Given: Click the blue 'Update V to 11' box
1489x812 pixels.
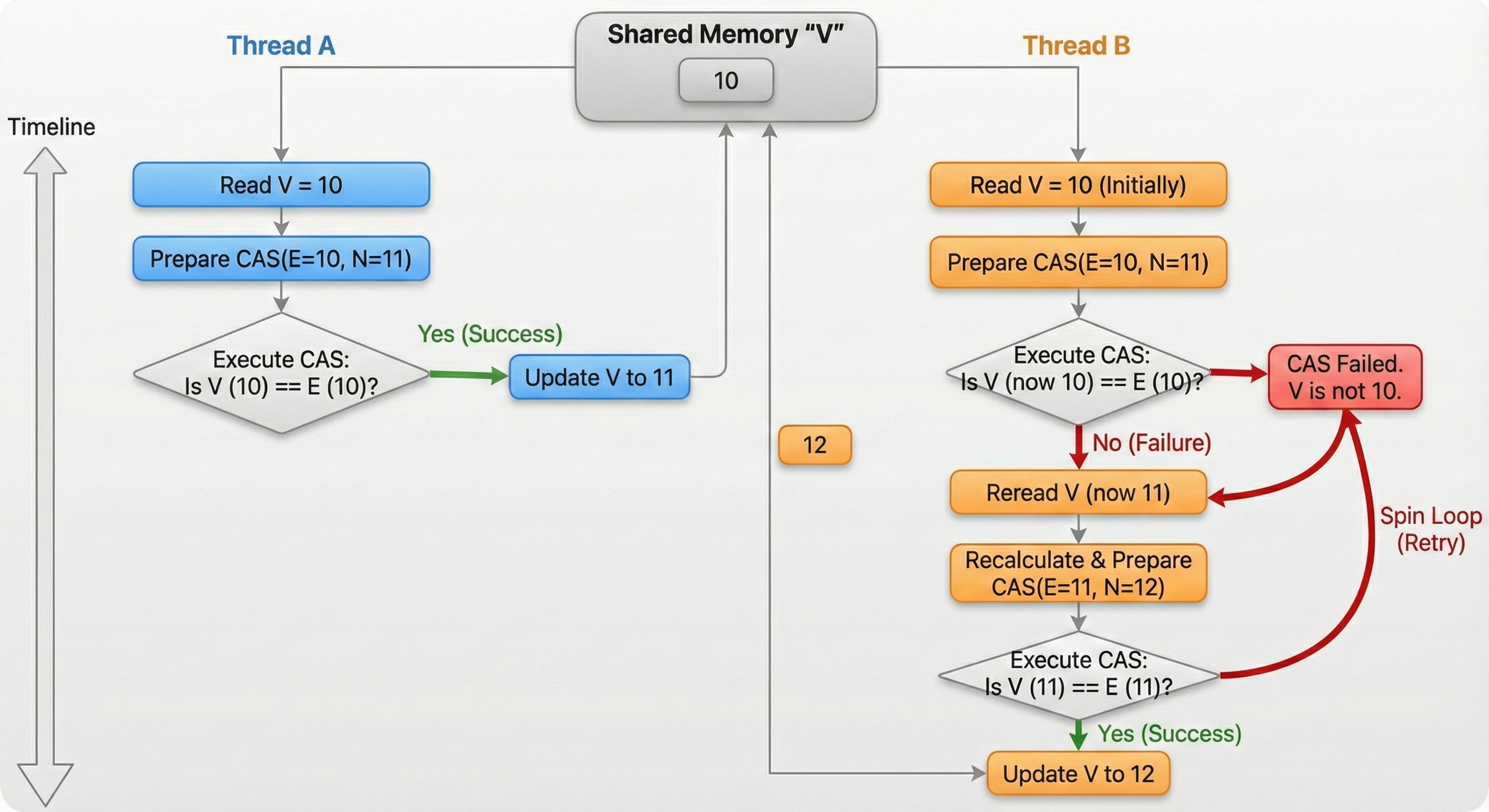Looking at the screenshot, I should tap(600, 377).
